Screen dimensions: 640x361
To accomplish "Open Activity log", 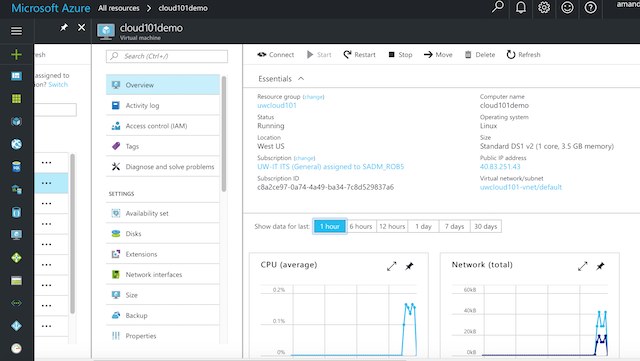I will click(162, 105).
